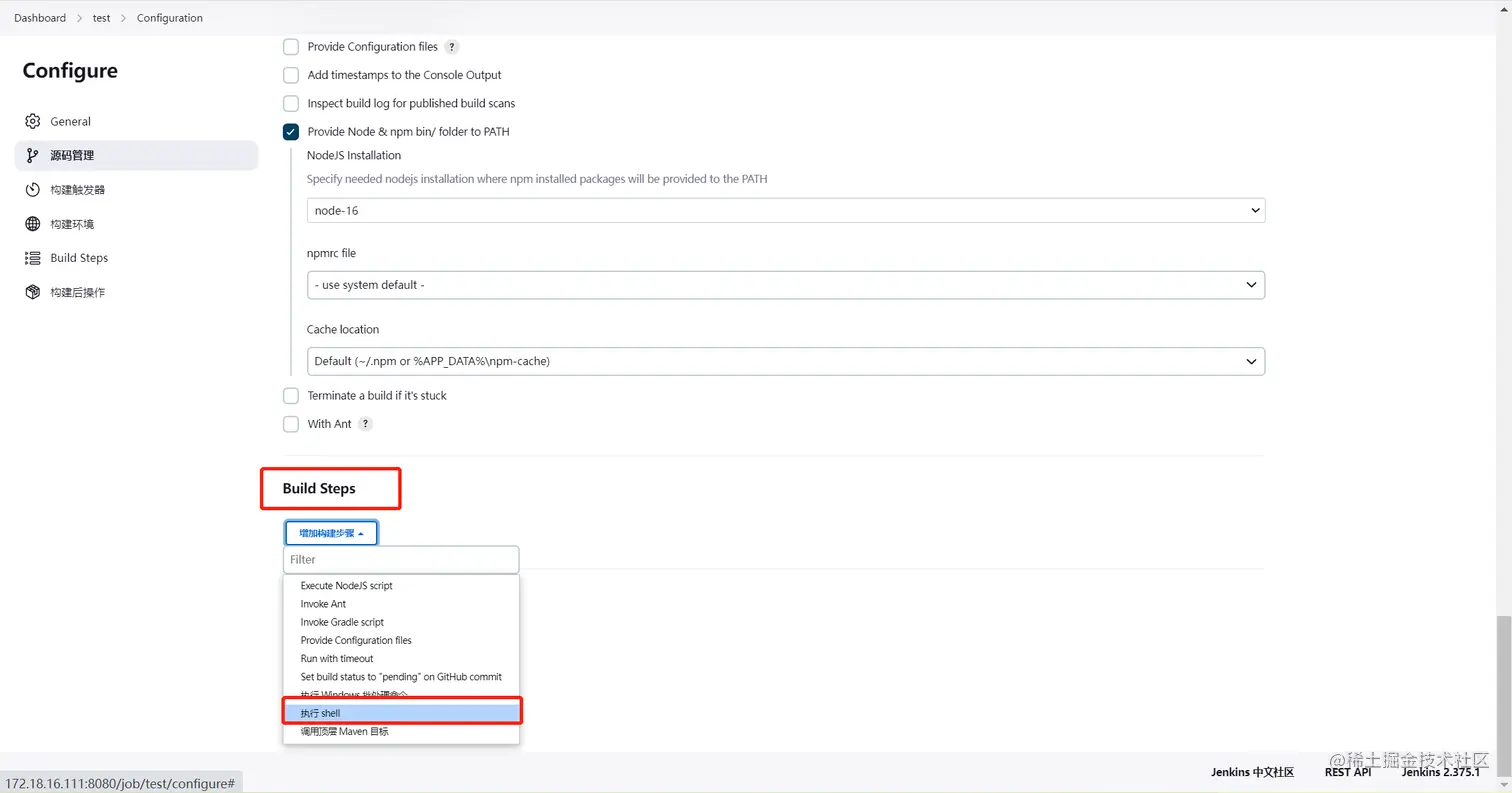Screen dimensions: 1512x793
Task: Go to Dashboard breadcrumb
Action: 40,18
